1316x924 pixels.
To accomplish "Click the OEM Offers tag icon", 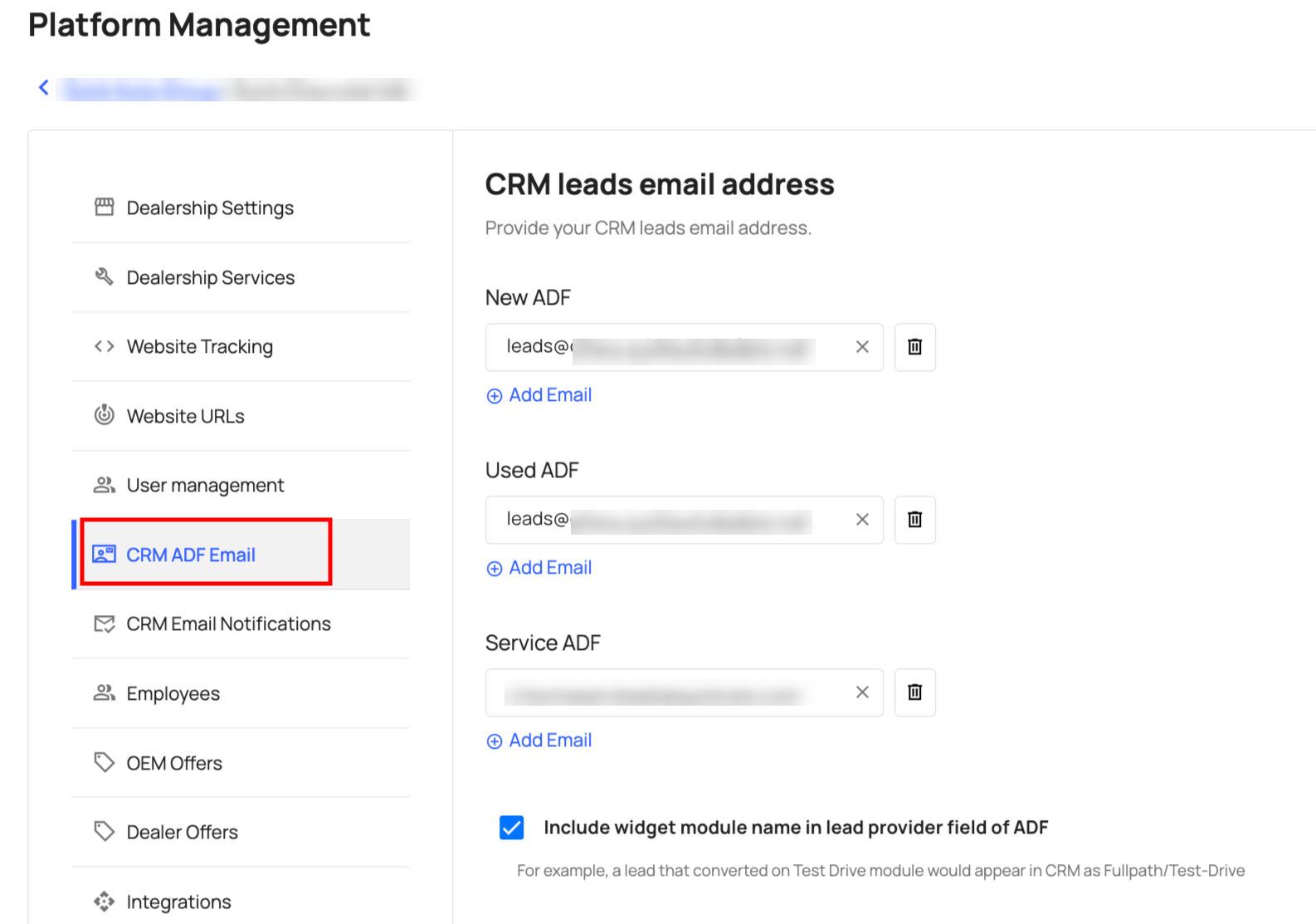I will coord(104,762).
